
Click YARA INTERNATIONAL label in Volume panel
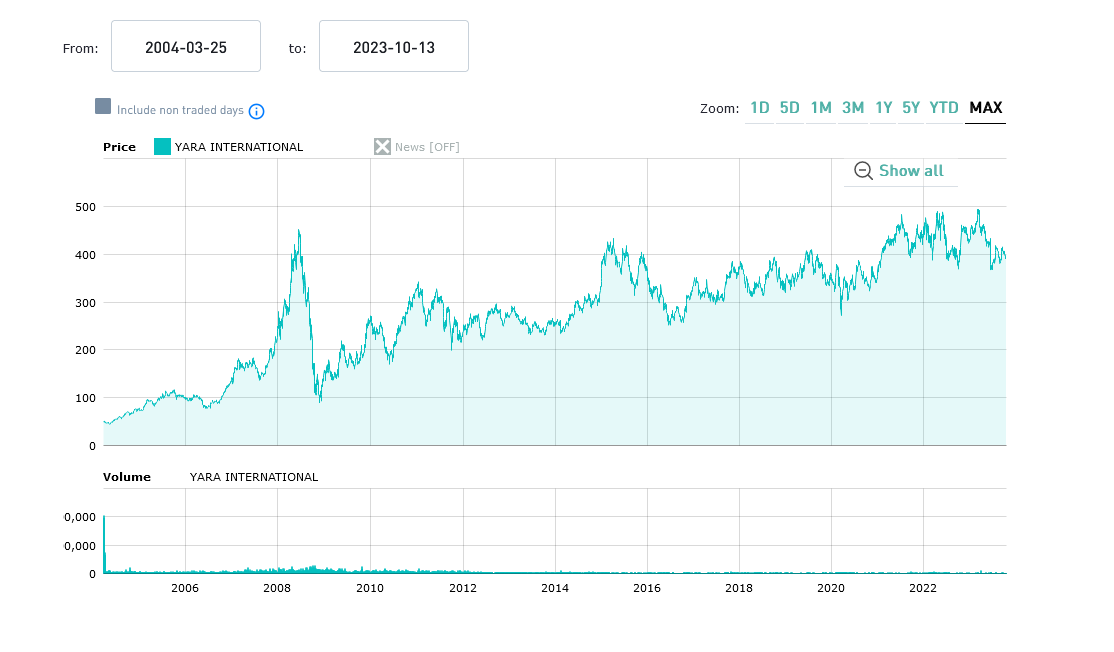point(254,477)
